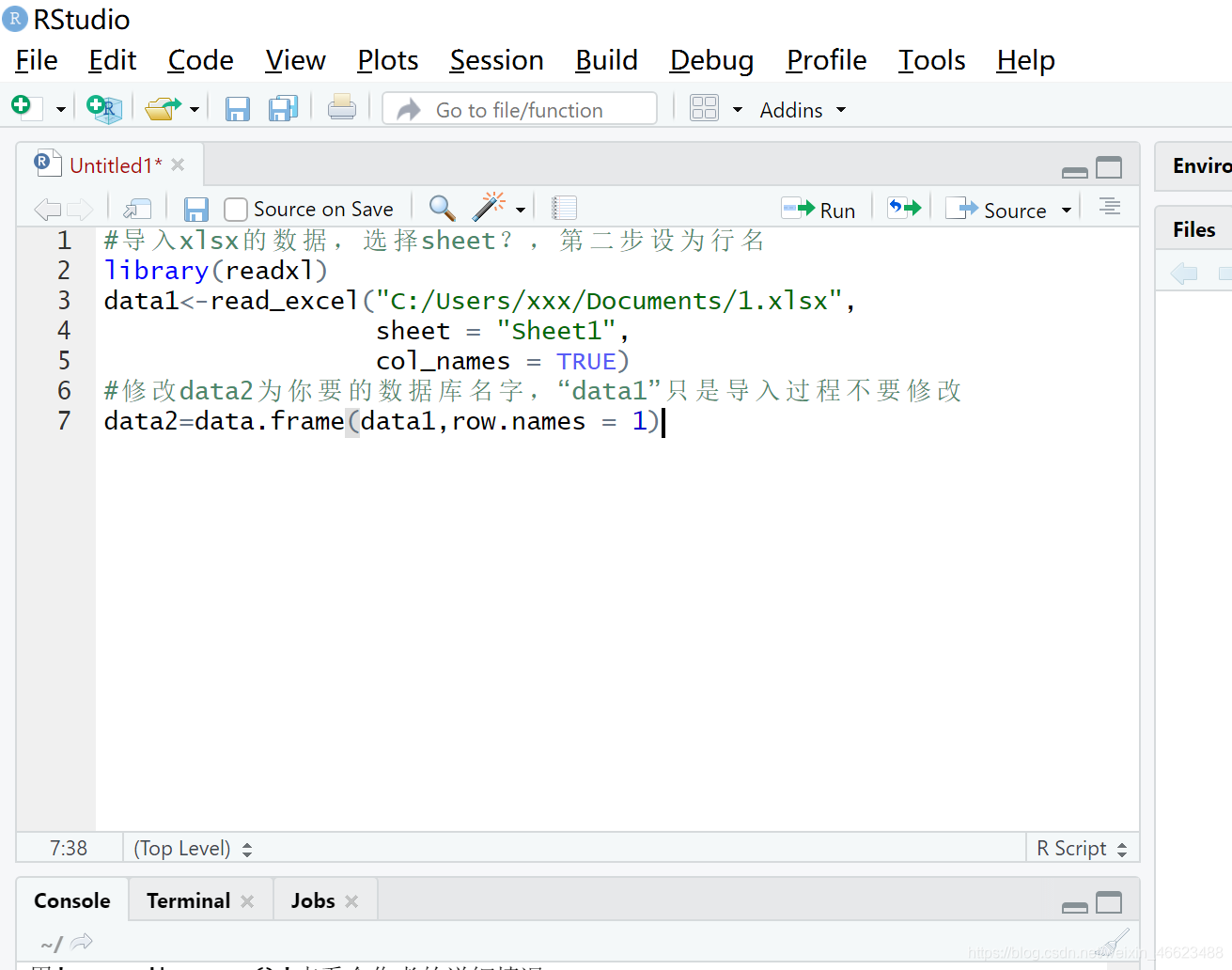The width and height of the screenshot is (1232, 970).
Task: Click the view working directory arrow icon
Action: 82,942
